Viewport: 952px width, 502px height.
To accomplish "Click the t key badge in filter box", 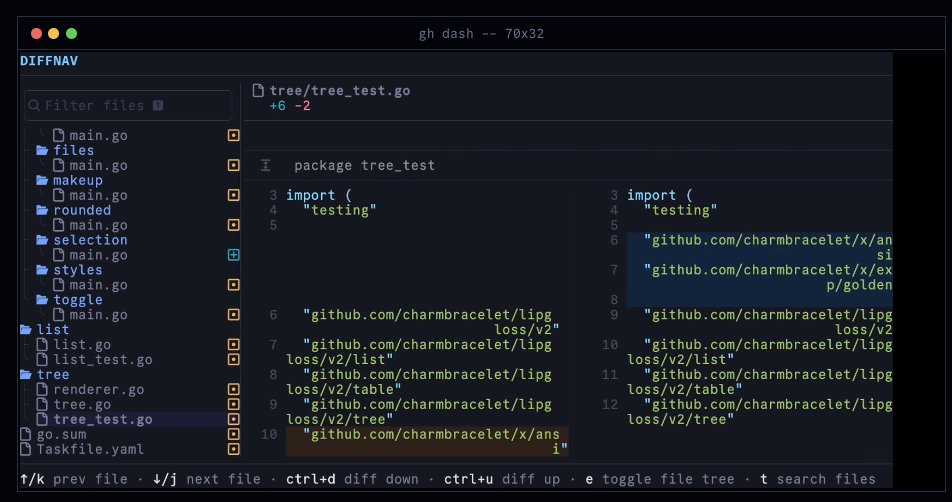I will (x=158, y=106).
